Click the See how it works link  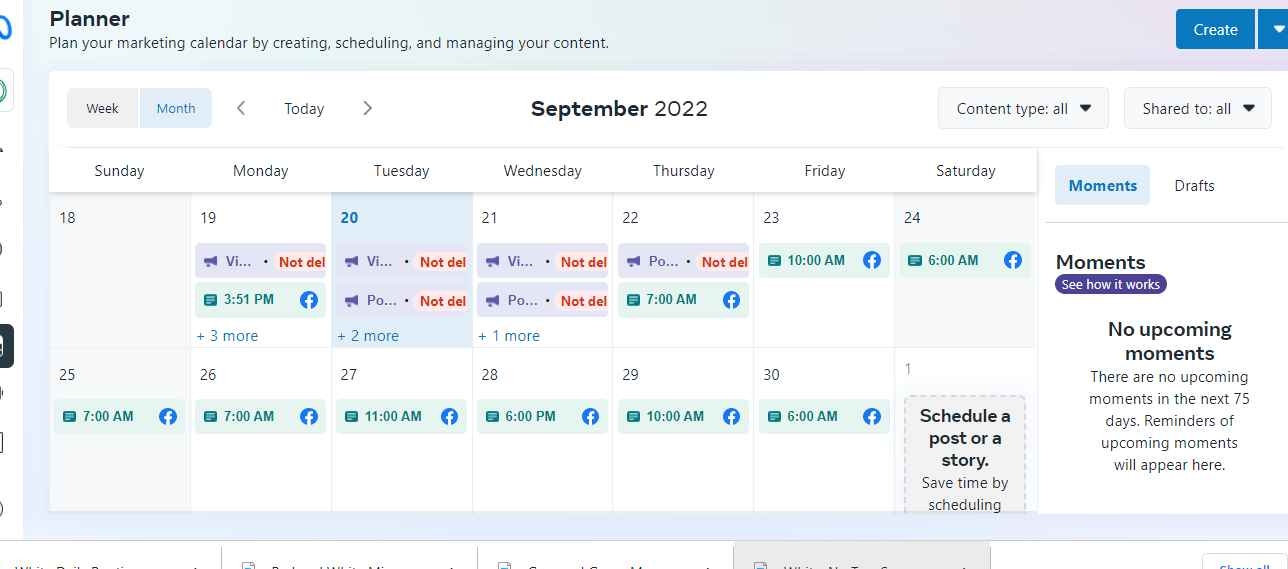point(1110,285)
